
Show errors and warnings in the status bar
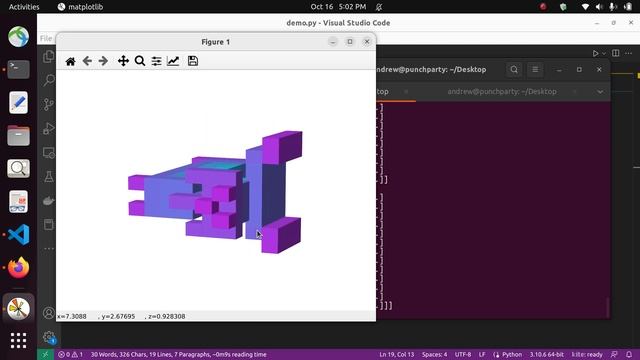pos(70,354)
